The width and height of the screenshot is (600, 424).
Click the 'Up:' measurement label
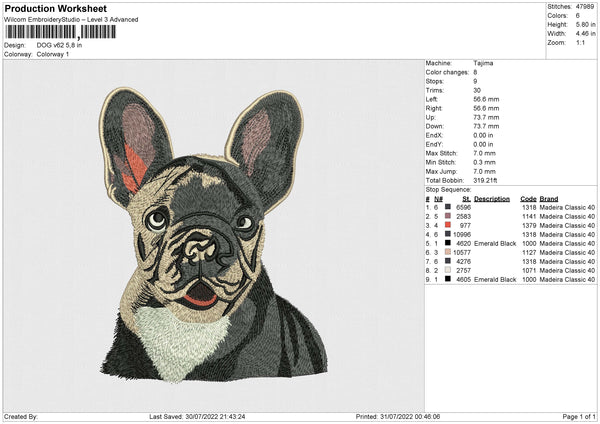pyautogui.click(x=430, y=117)
